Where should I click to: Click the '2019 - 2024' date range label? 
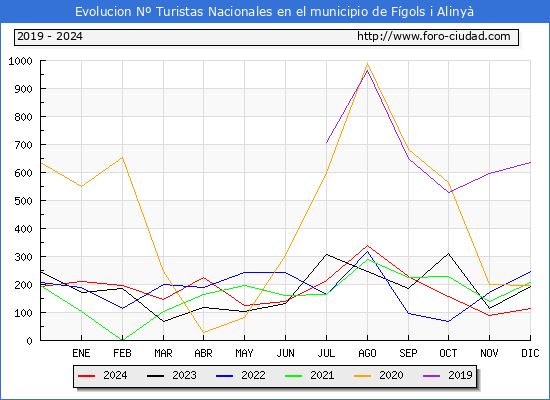pos(50,36)
